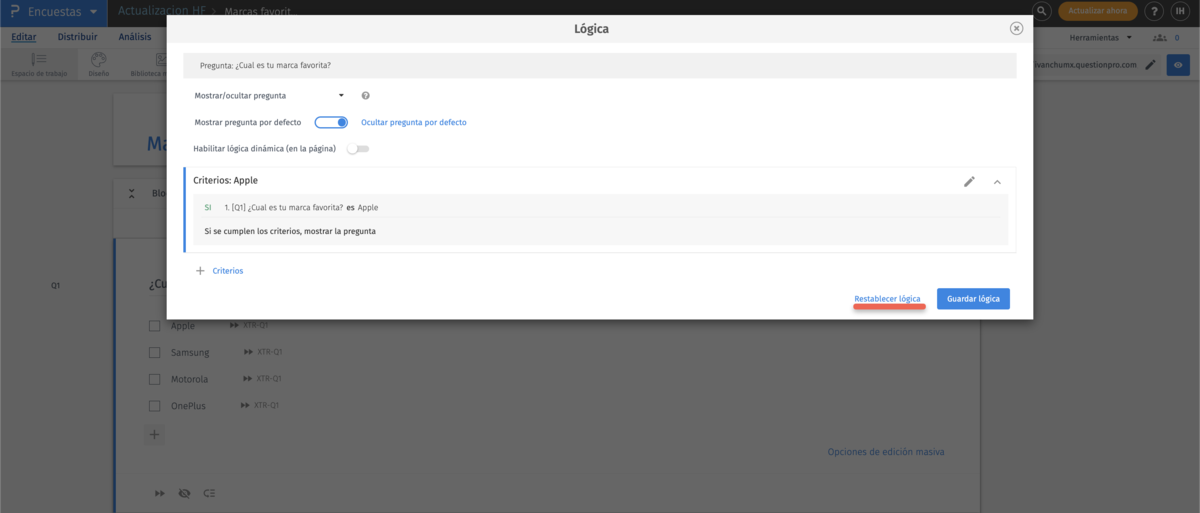Click Guardar lógica button
1200x513 pixels.
(973, 299)
